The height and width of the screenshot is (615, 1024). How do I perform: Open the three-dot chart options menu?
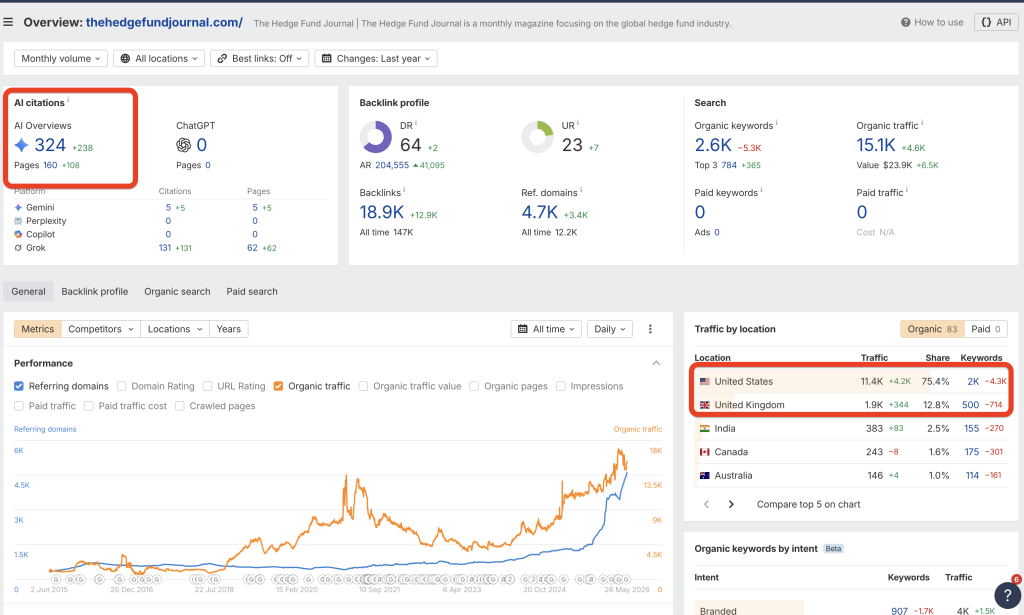(x=650, y=329)
